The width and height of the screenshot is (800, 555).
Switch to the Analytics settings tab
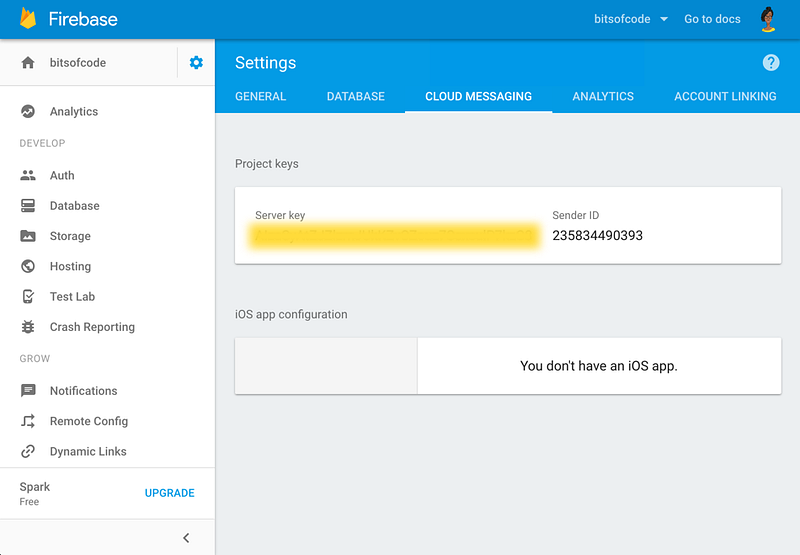pyautogui.click(x=603, y=96)
